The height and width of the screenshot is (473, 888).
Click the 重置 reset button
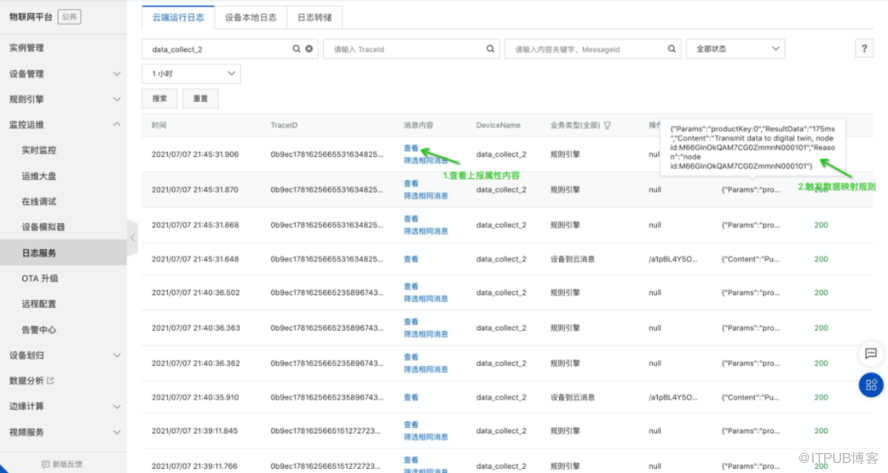[200, 99]
